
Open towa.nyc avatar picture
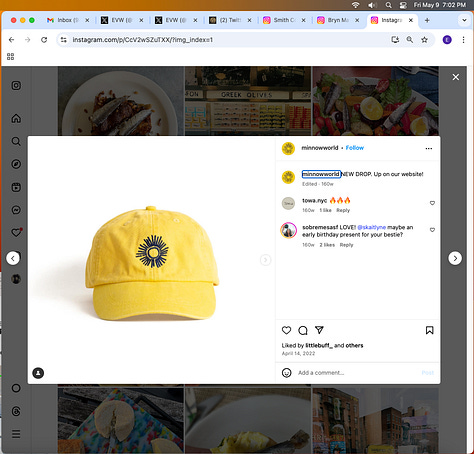288,203
